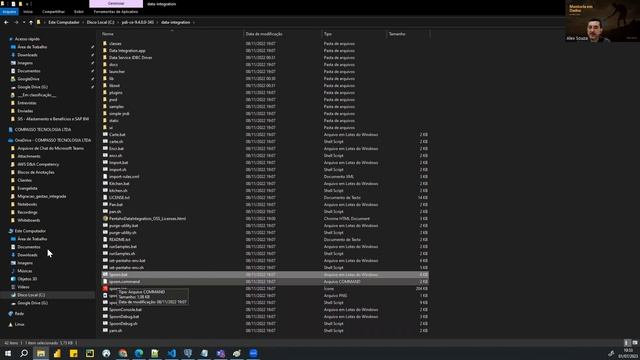The width and height of the screenshot is (640, 360).
Task: Go back using the Back arrow
Action: 6,22
